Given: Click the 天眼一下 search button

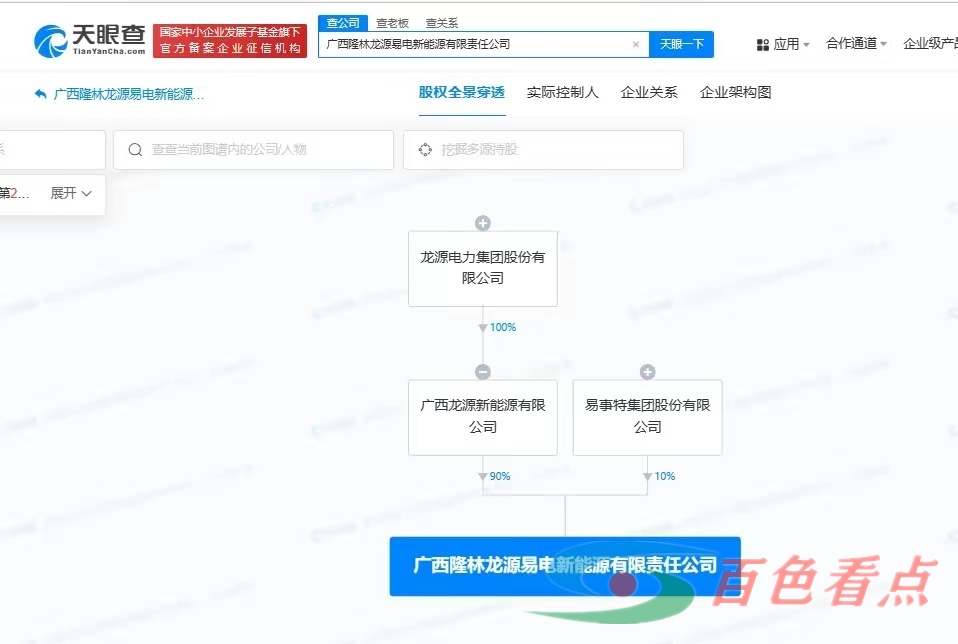Looking at the screenshot, I should pos(681,45).
